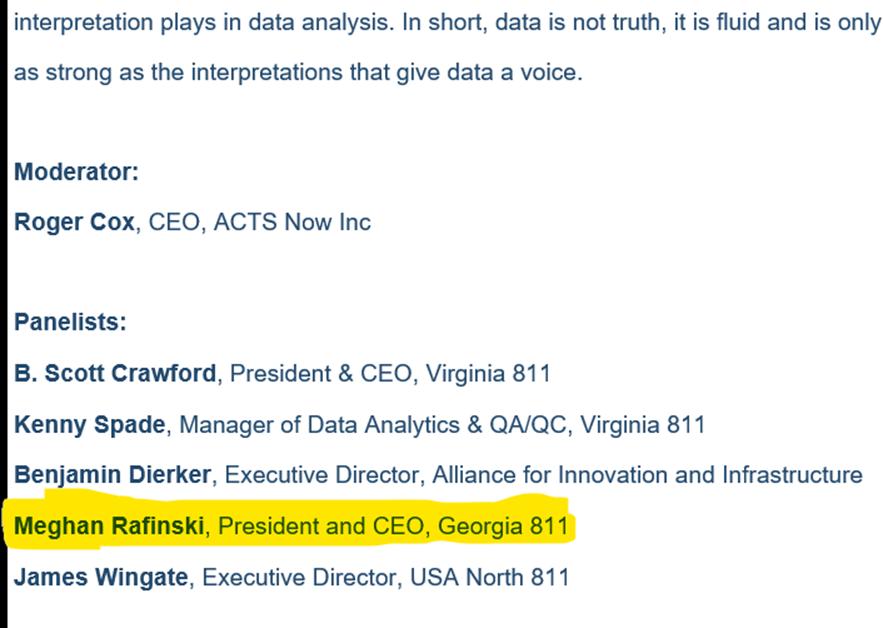The width and height of the screenshot is (883, 628).
Task: Select the name Kenny Spade
Action: coord(89,424)
